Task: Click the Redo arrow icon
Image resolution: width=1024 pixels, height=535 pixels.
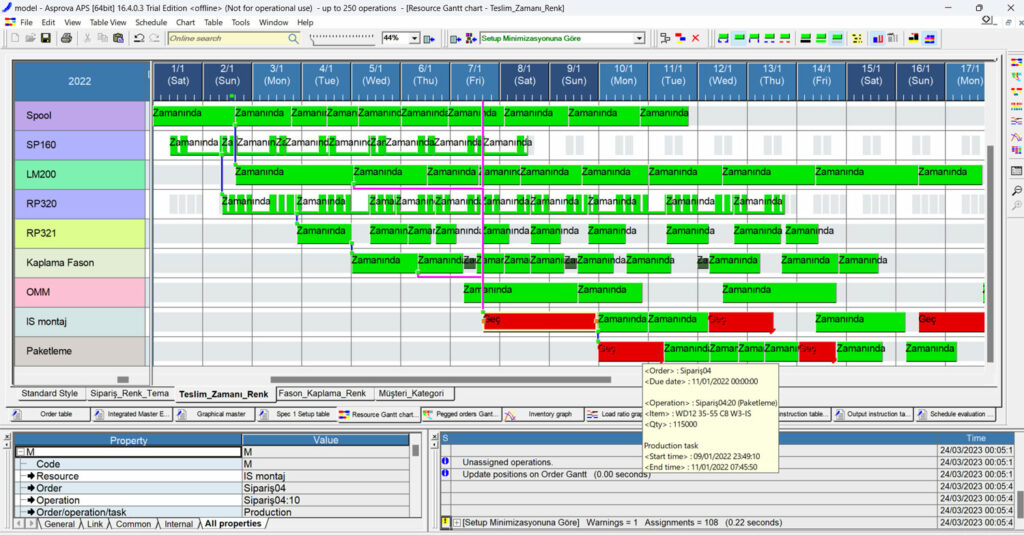Action: click(x=154, y=39)
